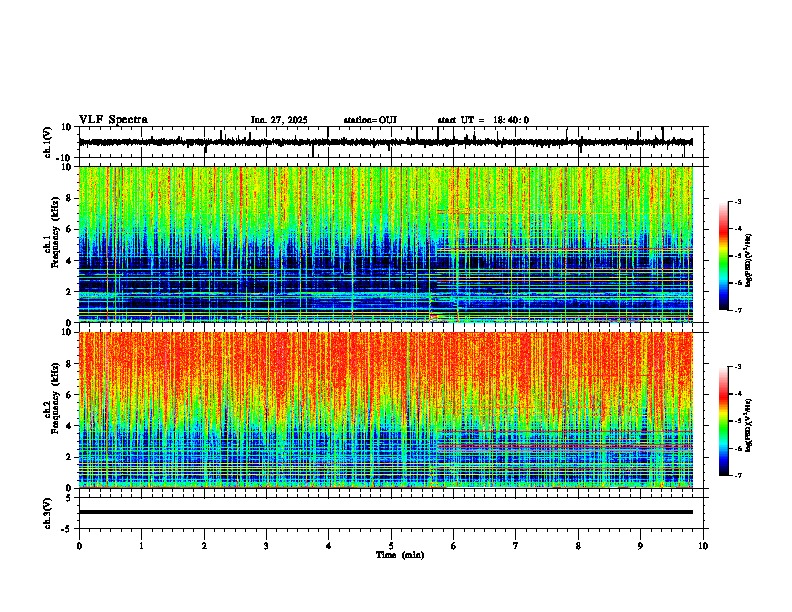Click the ch.1 colorbar log(PSD) label
Viewport: 792px width, 612px height.
(x=749, y=261)
